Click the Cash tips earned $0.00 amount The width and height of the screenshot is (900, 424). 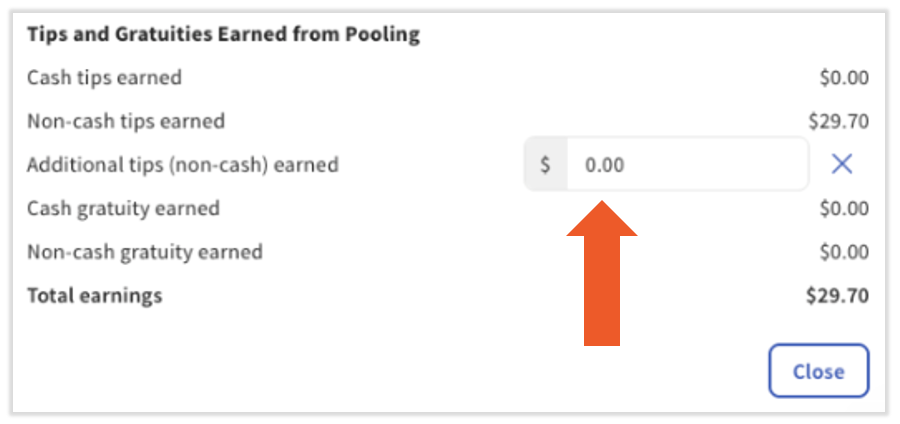pos(844,77)
